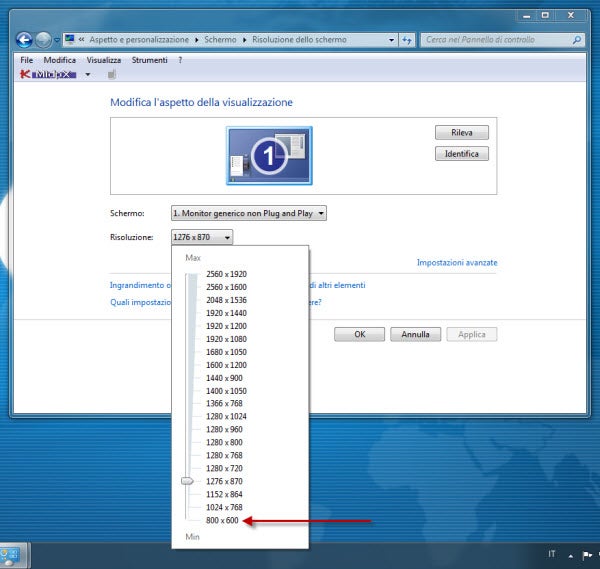Screen dimensions: 600x569
Task: Select 2560 x 1600 resolution
Action: click(x=226, y=287)
